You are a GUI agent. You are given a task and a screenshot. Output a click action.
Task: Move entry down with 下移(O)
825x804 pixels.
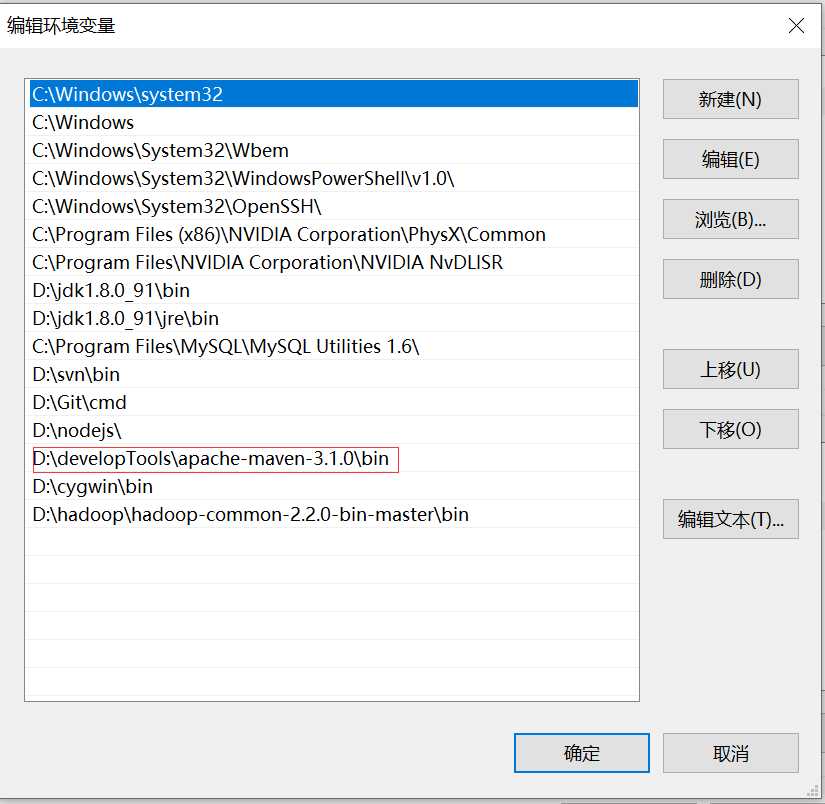[x=730, y=429]
